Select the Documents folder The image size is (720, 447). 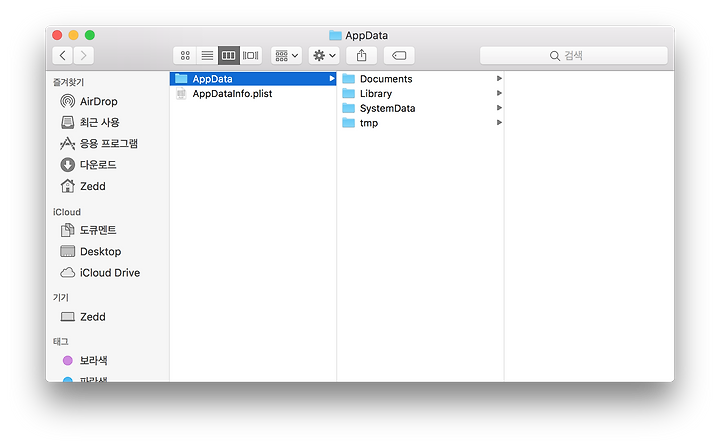click(420, 79)
